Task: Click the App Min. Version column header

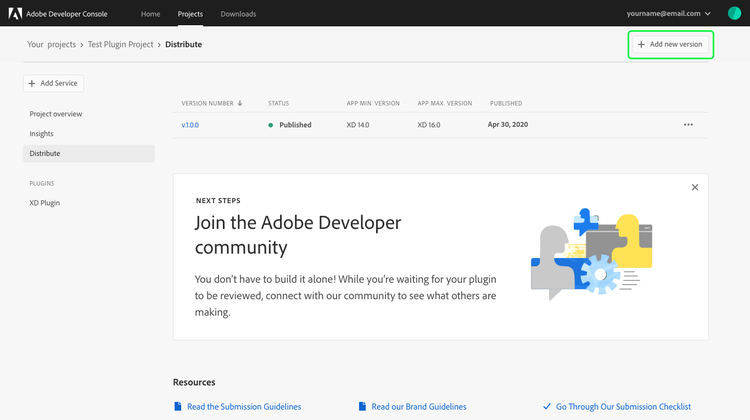Action: point(373,103)
